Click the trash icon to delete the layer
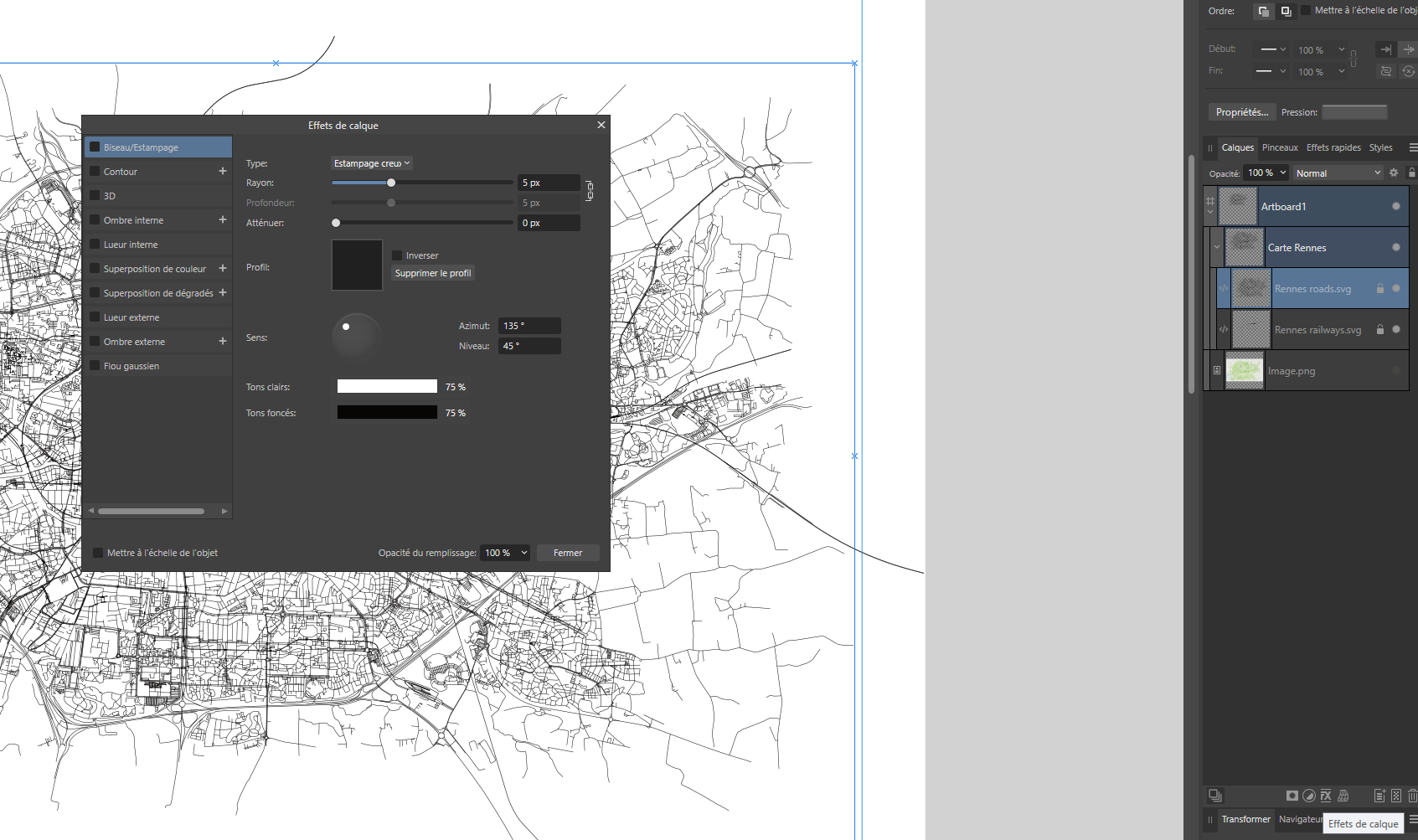 (1412, 796)
